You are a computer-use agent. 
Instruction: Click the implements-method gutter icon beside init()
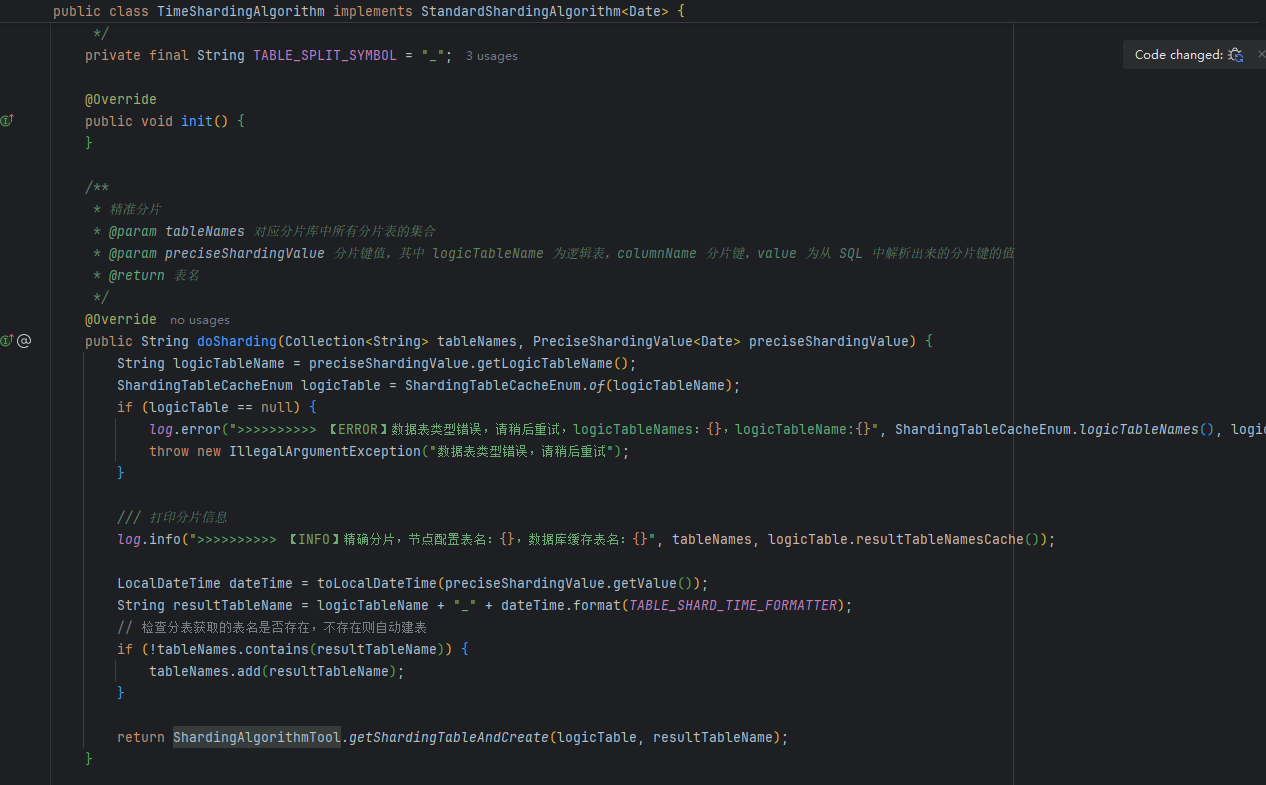pyautogui.click(x=7, y=121)
